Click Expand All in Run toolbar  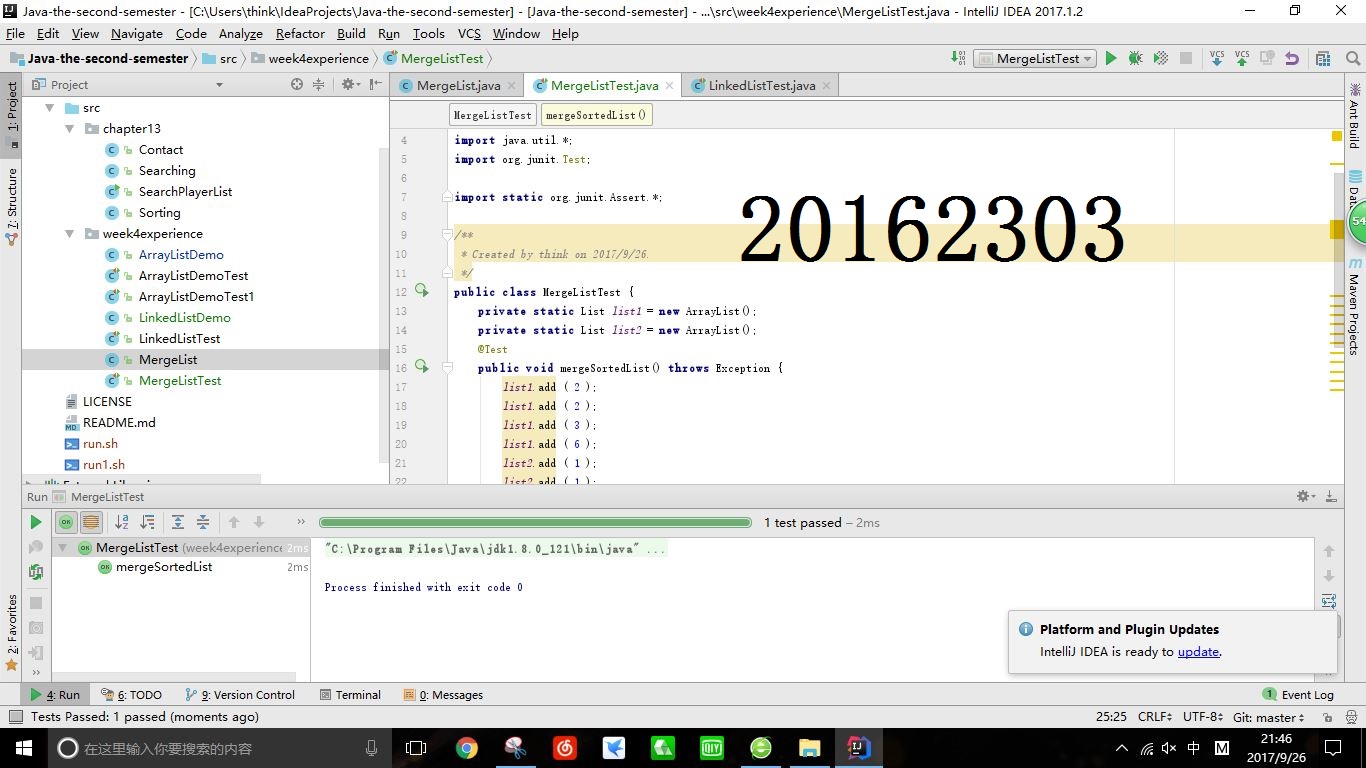[x=178, y=522]
